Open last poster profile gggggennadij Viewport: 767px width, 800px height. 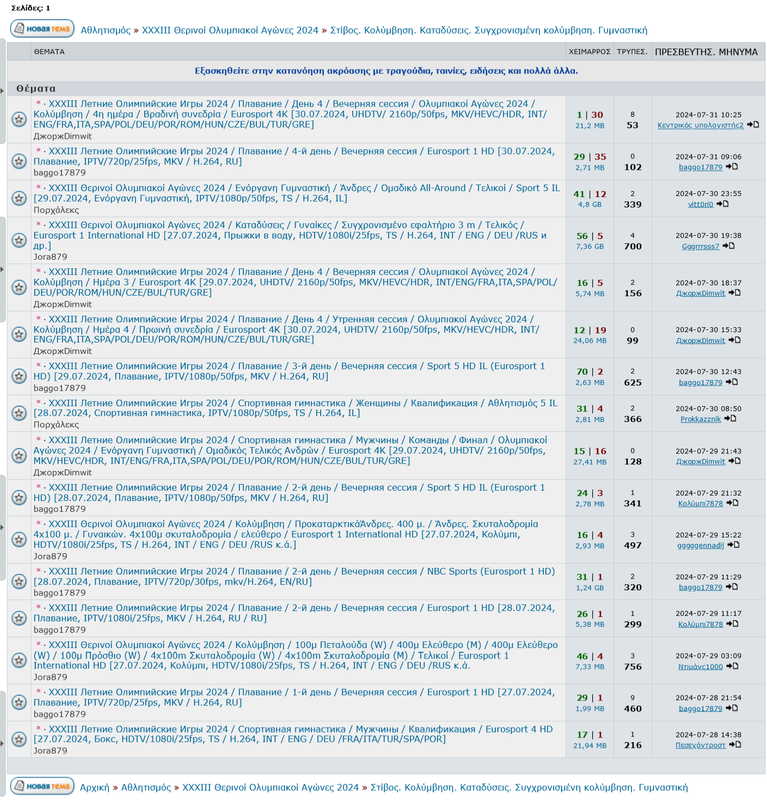point(700,545)
